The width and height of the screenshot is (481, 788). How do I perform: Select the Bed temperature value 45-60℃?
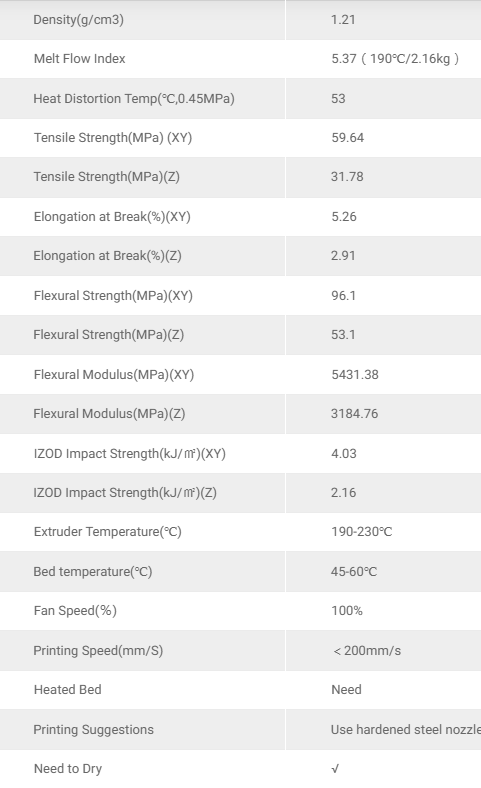[x=354, y=571]
